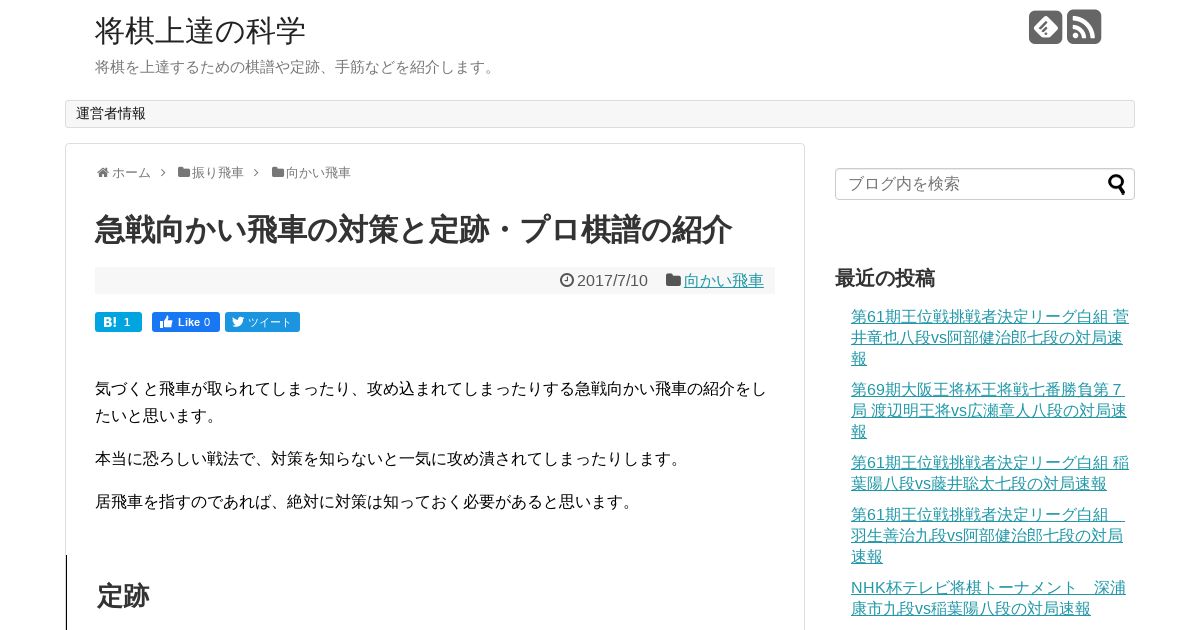Click the folder icon in the post meta bar
Screen dimensions: 1200x630
[673, 281]
